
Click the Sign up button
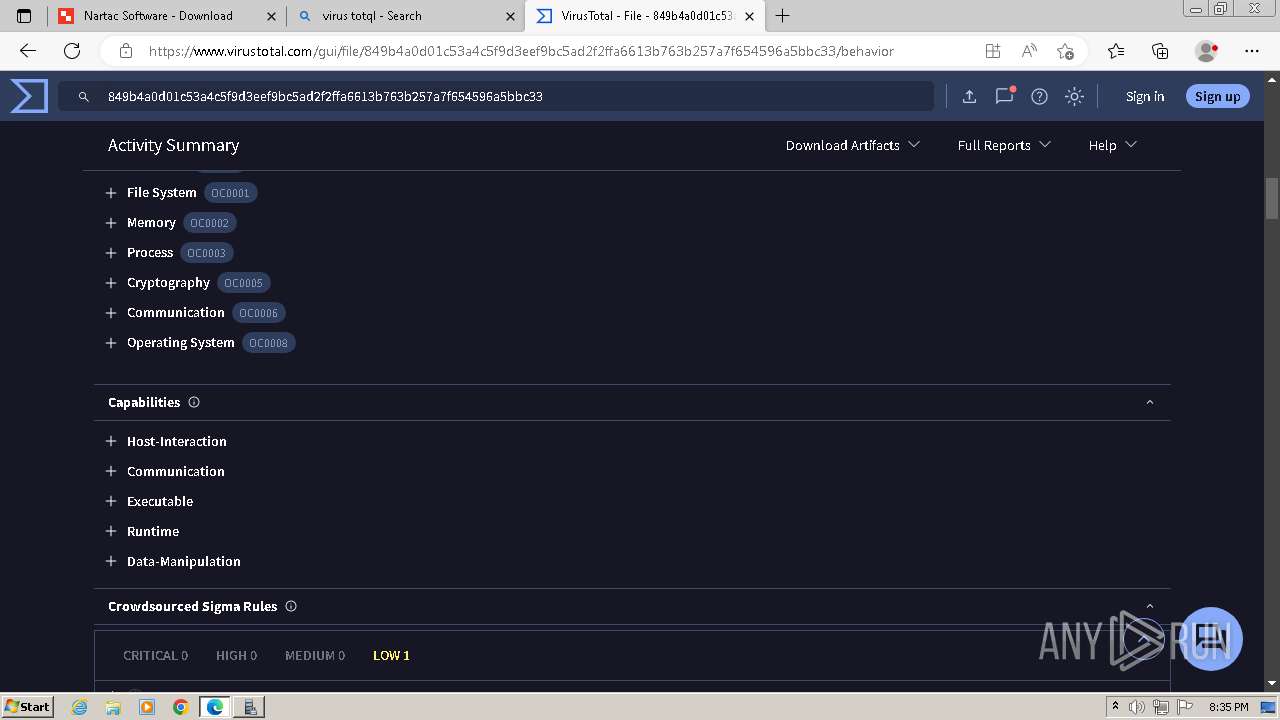[x=1217, y=96]
